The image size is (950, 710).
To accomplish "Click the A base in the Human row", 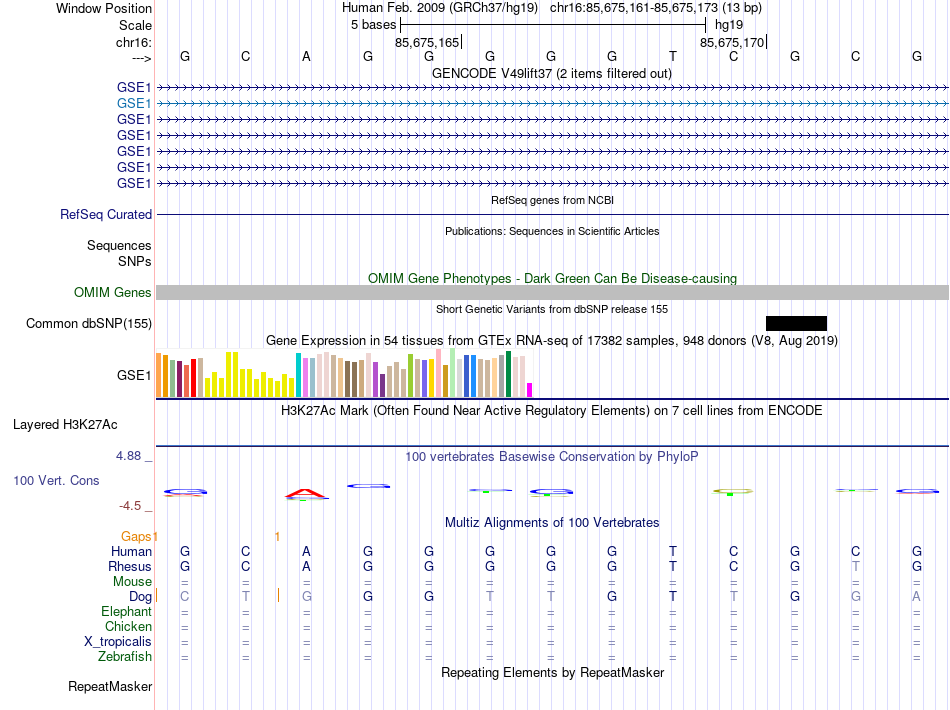I will pyautogui.click(x=307, y=551).
